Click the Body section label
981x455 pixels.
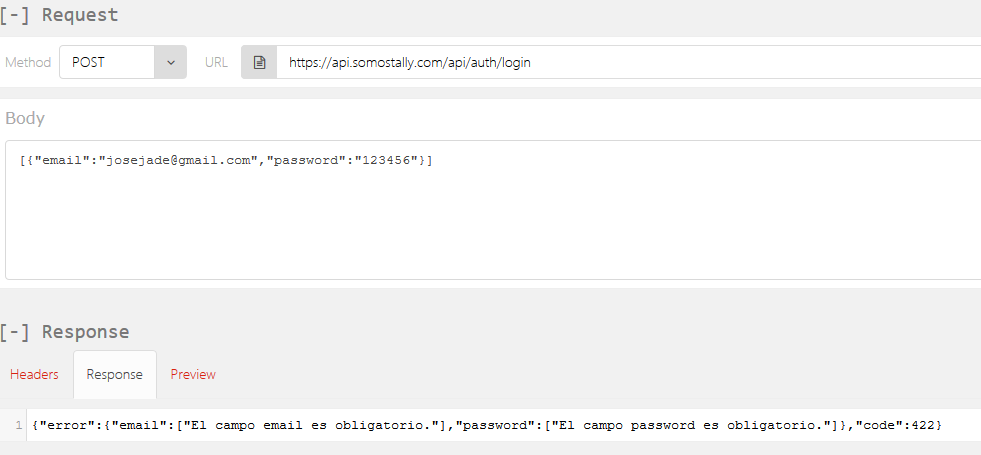[x=25, y=118]
